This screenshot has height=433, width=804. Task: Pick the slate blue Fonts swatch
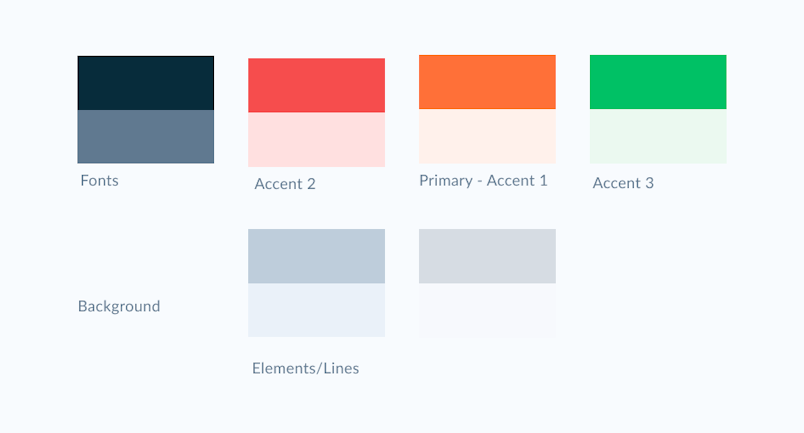tap(145, 136)
